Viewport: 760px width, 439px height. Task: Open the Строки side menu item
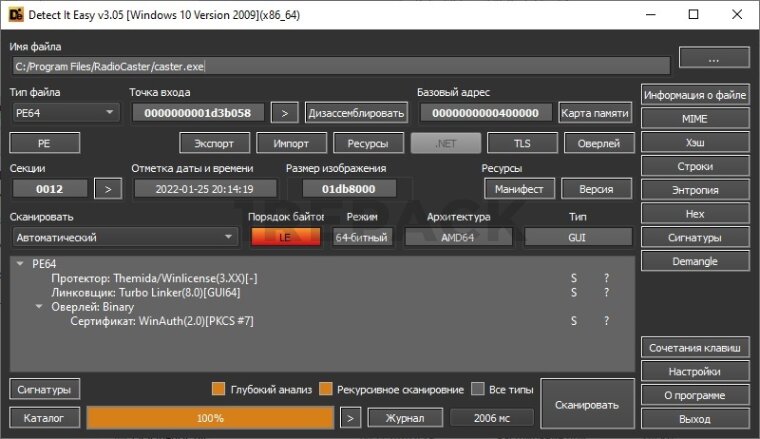coord(695,166)
